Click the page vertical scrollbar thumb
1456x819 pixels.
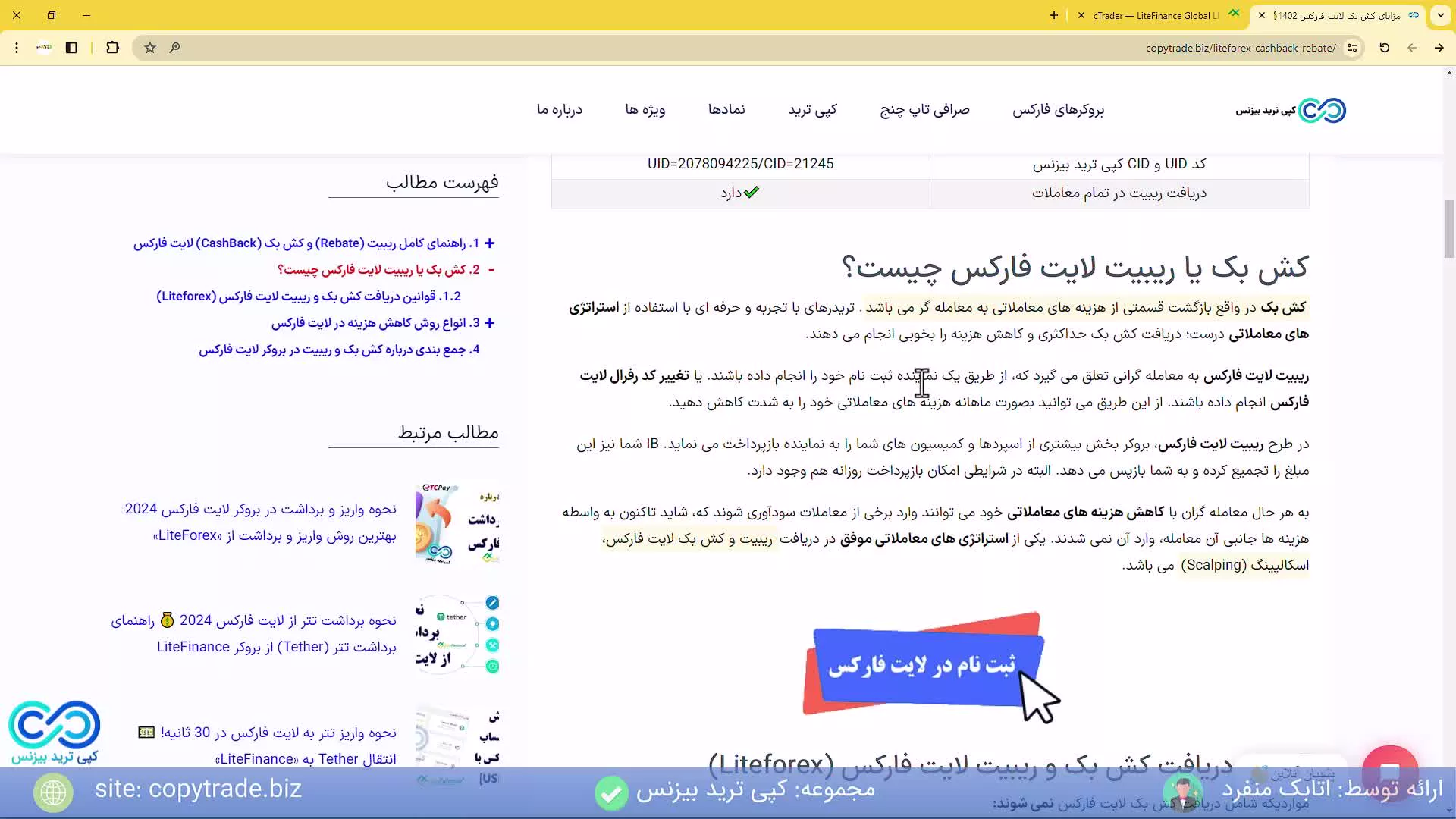coord(1449,228)
